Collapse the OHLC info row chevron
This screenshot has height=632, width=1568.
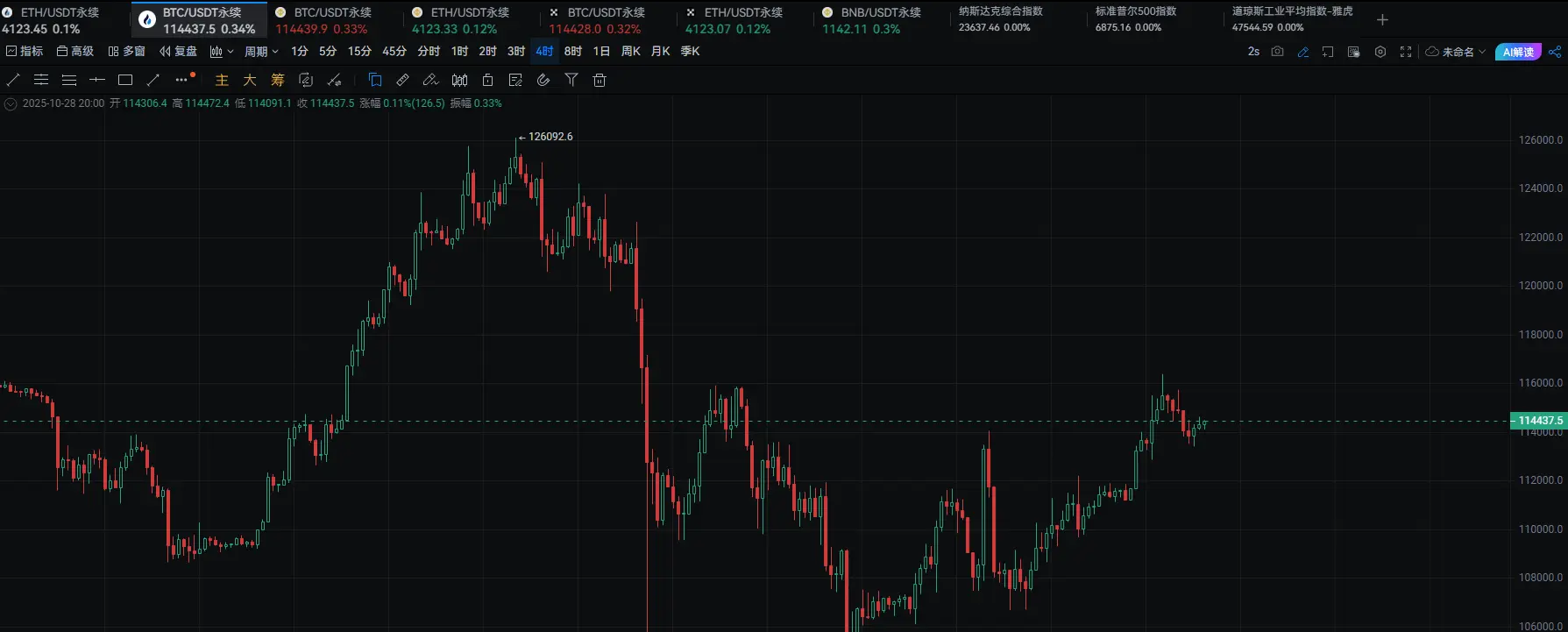tap(11, 103)
